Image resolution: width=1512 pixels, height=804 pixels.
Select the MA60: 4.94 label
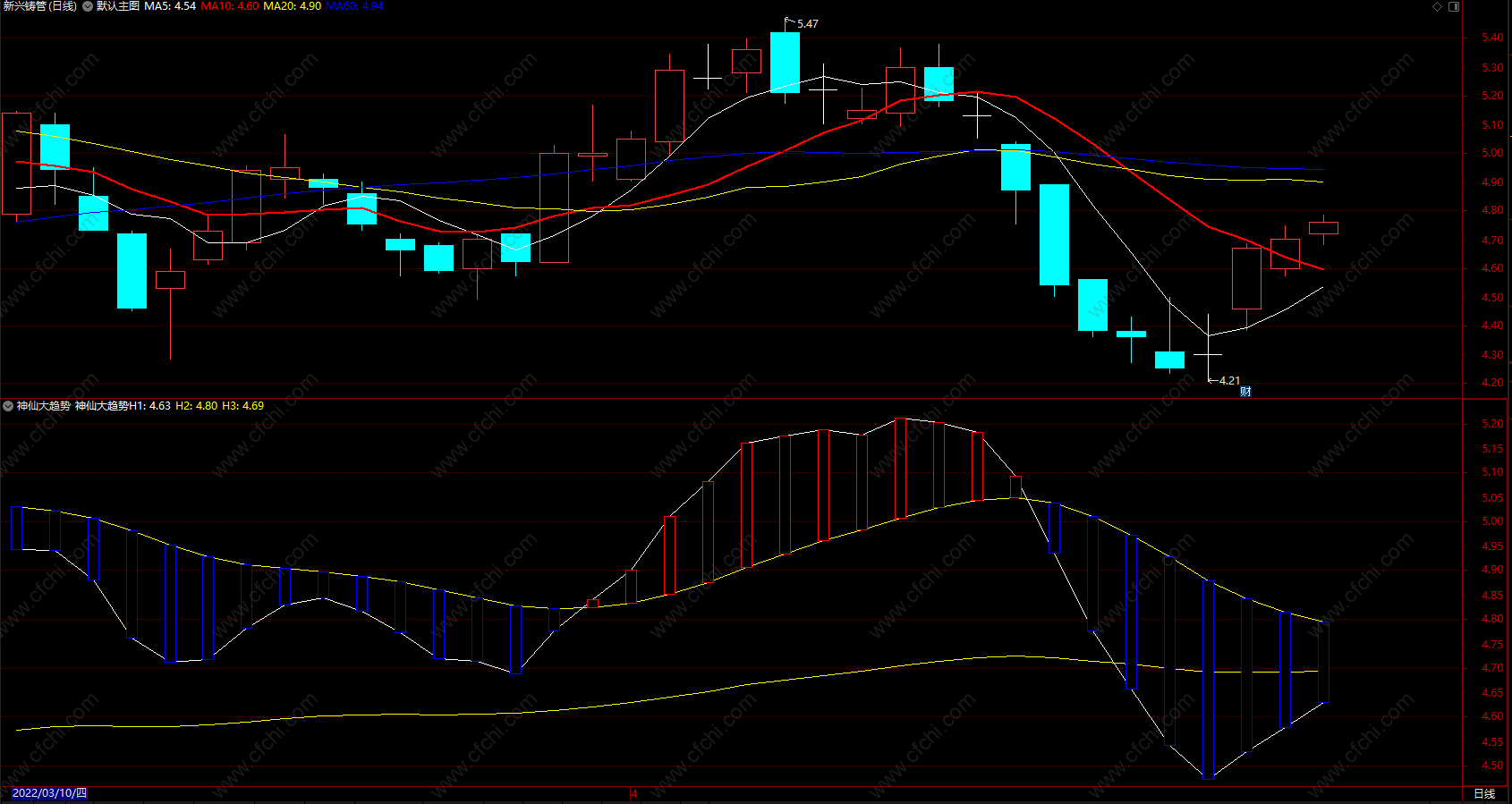(355, 6)
